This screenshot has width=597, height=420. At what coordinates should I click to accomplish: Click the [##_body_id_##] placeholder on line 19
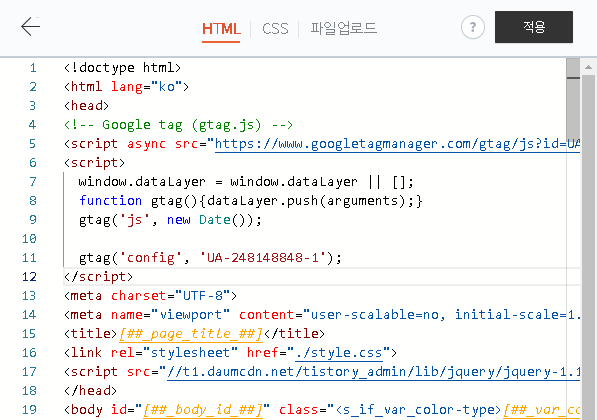(203, 410)
